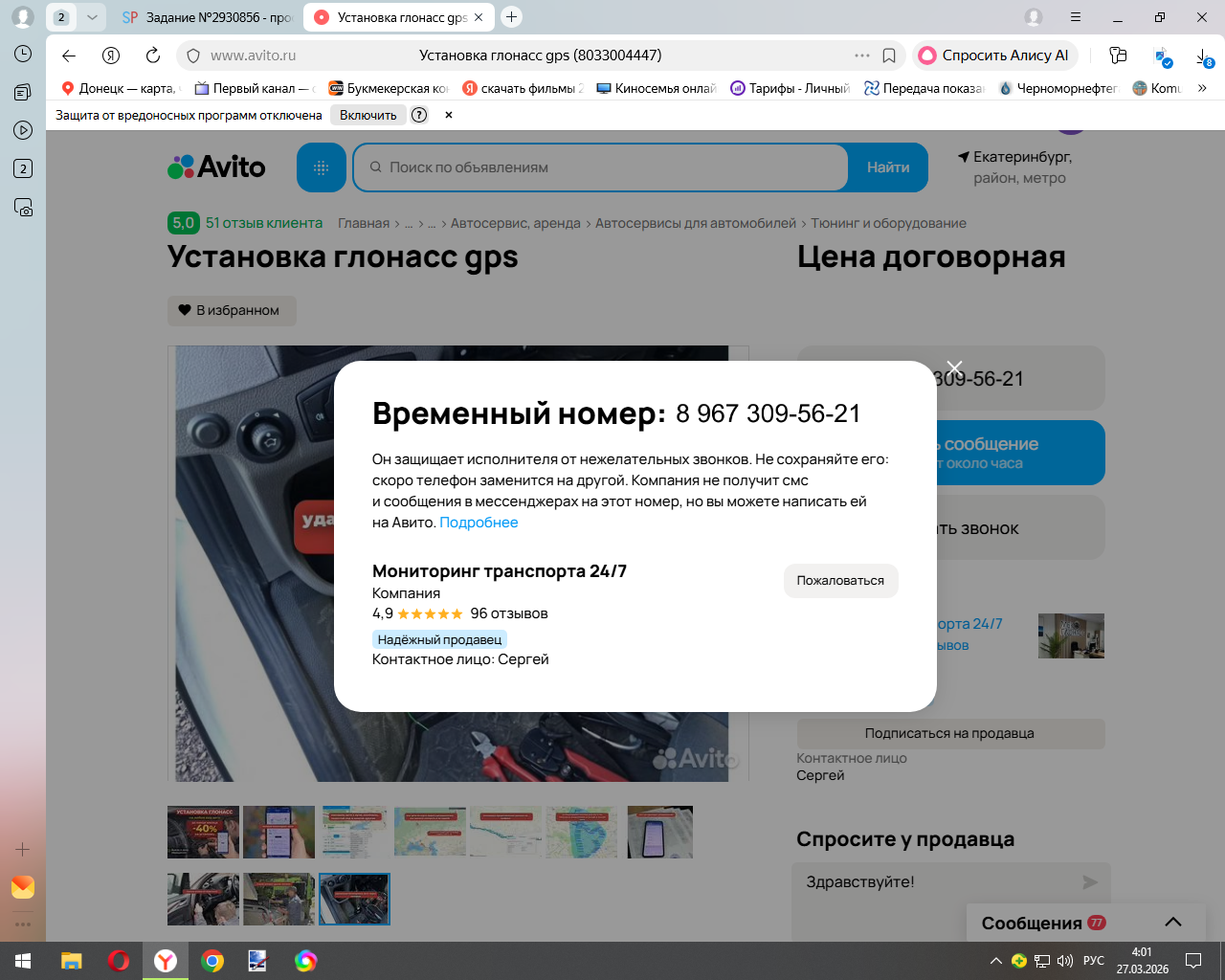Close the temporary number popup
This screenshot has height=980, width=1225.
click(x=954, y=367)
